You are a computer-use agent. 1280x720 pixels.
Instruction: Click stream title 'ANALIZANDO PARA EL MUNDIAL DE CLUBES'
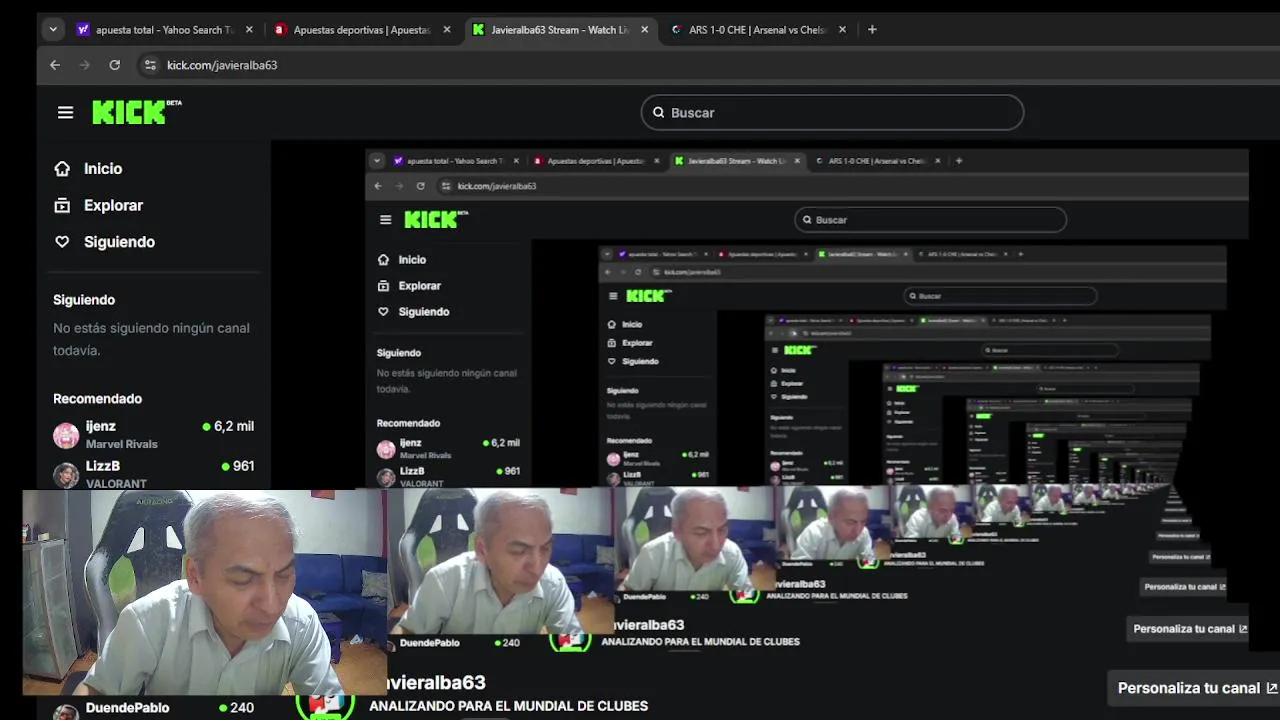(x=509, y=706)
